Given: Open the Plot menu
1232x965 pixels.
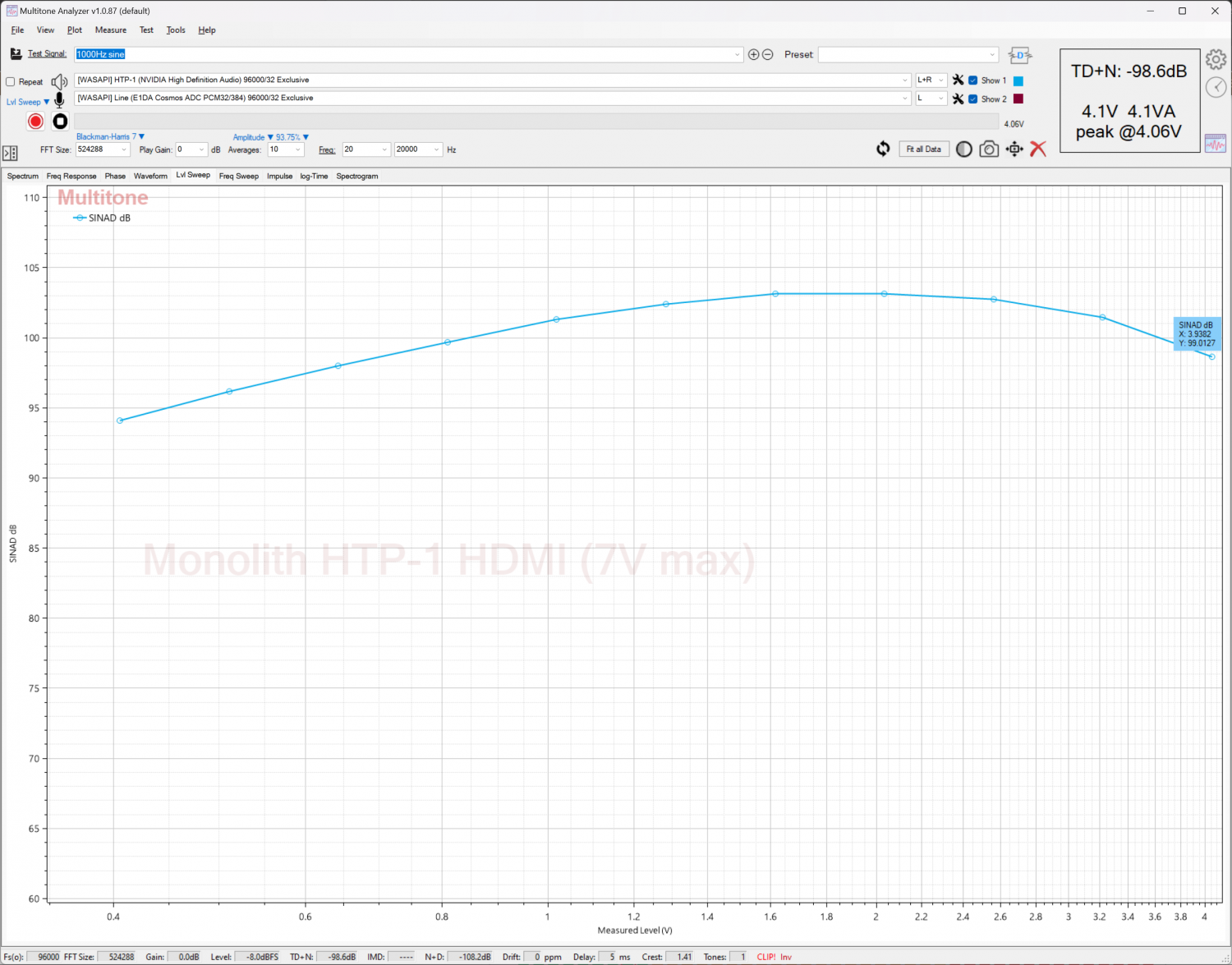Looking at the screenshot, I should coord(75,30).
